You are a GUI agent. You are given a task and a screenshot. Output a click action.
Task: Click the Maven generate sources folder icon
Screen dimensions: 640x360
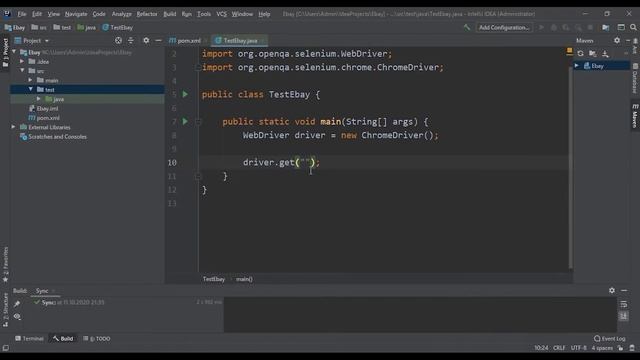tap(593, 53)
